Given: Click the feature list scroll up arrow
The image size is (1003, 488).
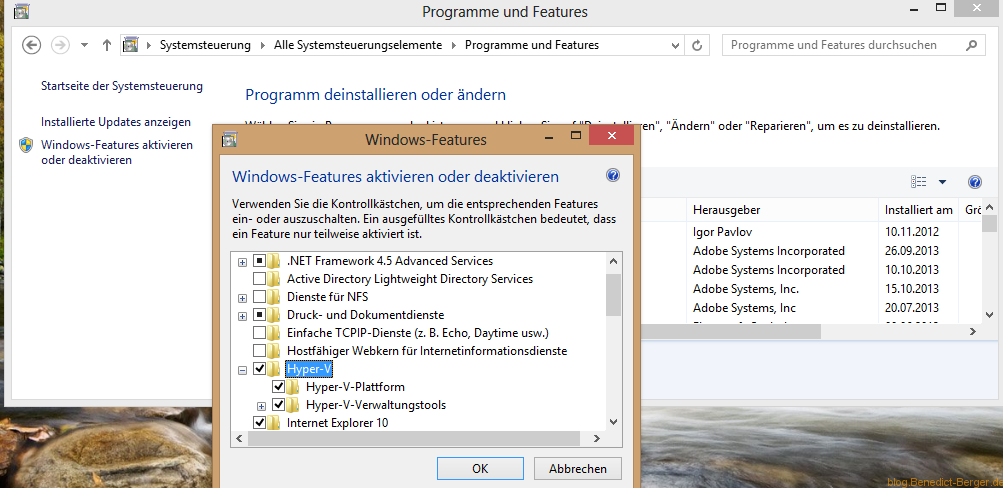Looking at the screenshot, I should tap(613, 261).
